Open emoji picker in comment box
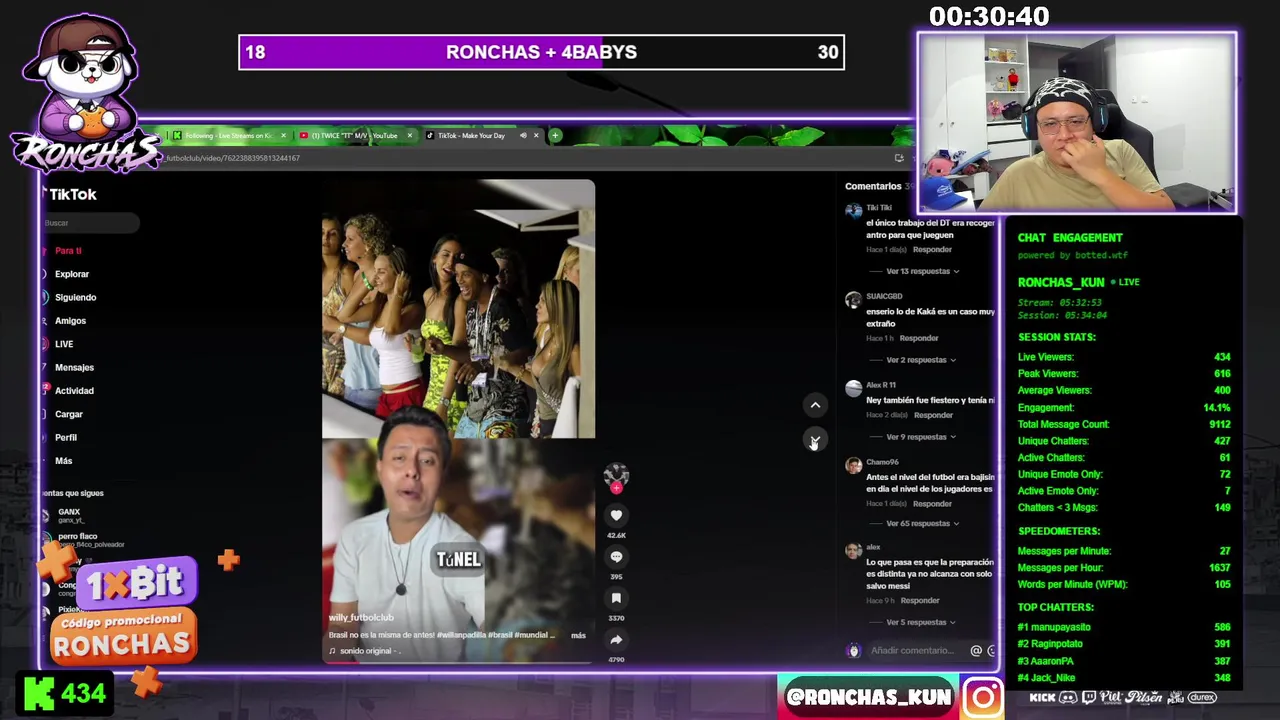Viewport: 1280px width, 720px height. (x=991, y=651)
